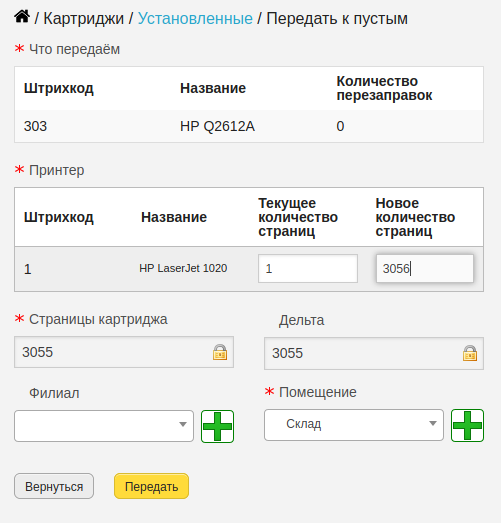Click the Передать yellow button

pos(151,486)
